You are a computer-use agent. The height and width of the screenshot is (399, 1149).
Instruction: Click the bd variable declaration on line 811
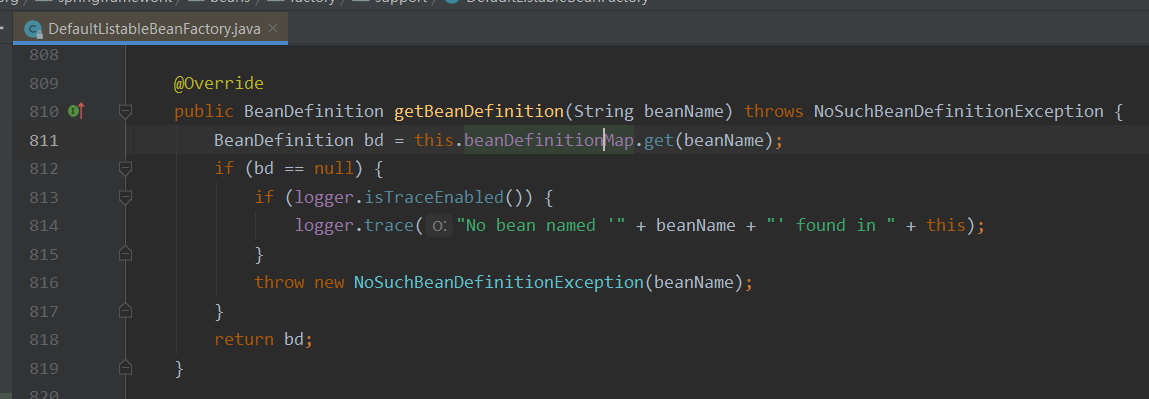click(x=374, y=140)
